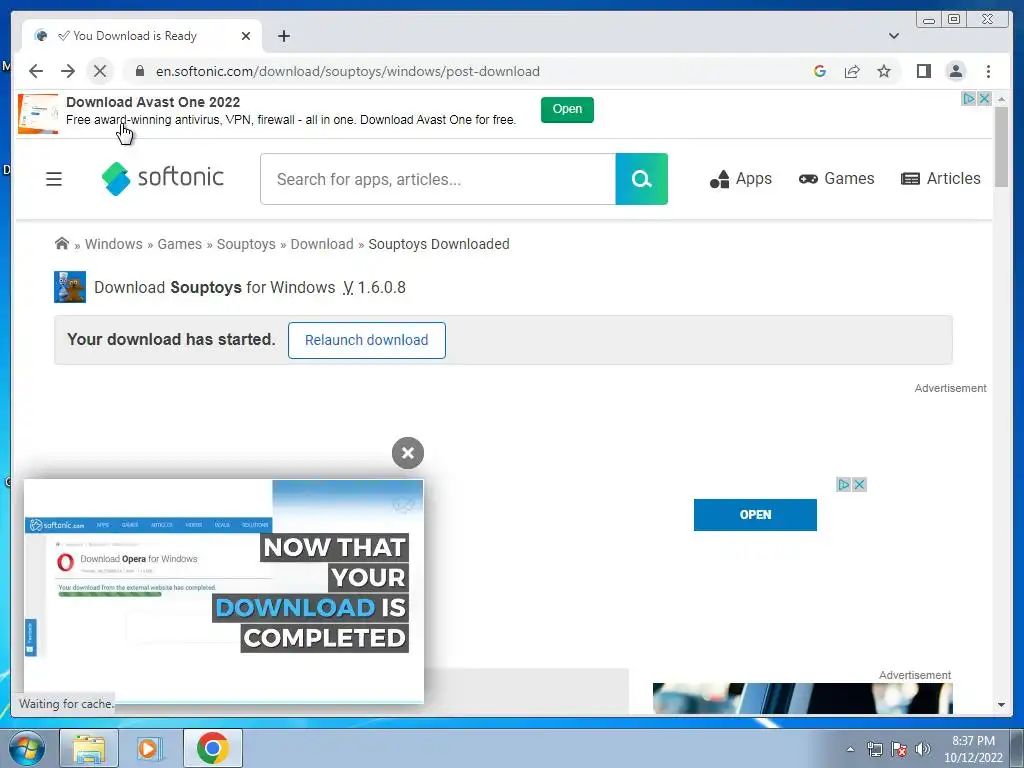Go to home breadcrumb icon
Image resolution: width=1024 pixels, height=768 pixels.
(62, 244)
